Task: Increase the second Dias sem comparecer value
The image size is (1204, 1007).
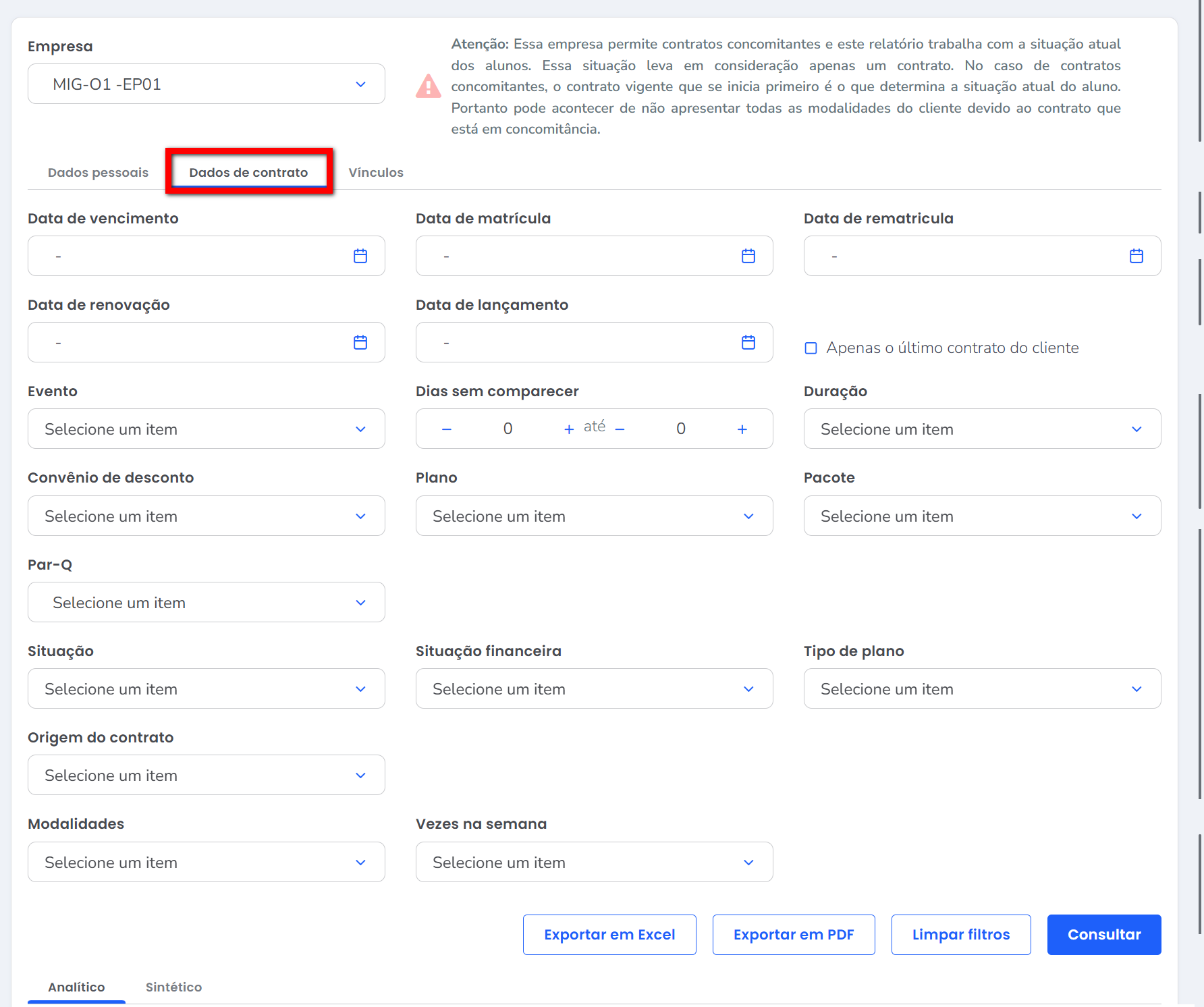Action: point(742,429)
